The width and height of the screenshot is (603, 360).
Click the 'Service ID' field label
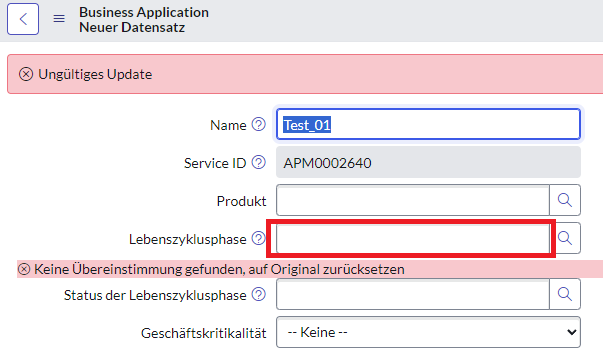(215, 163)
